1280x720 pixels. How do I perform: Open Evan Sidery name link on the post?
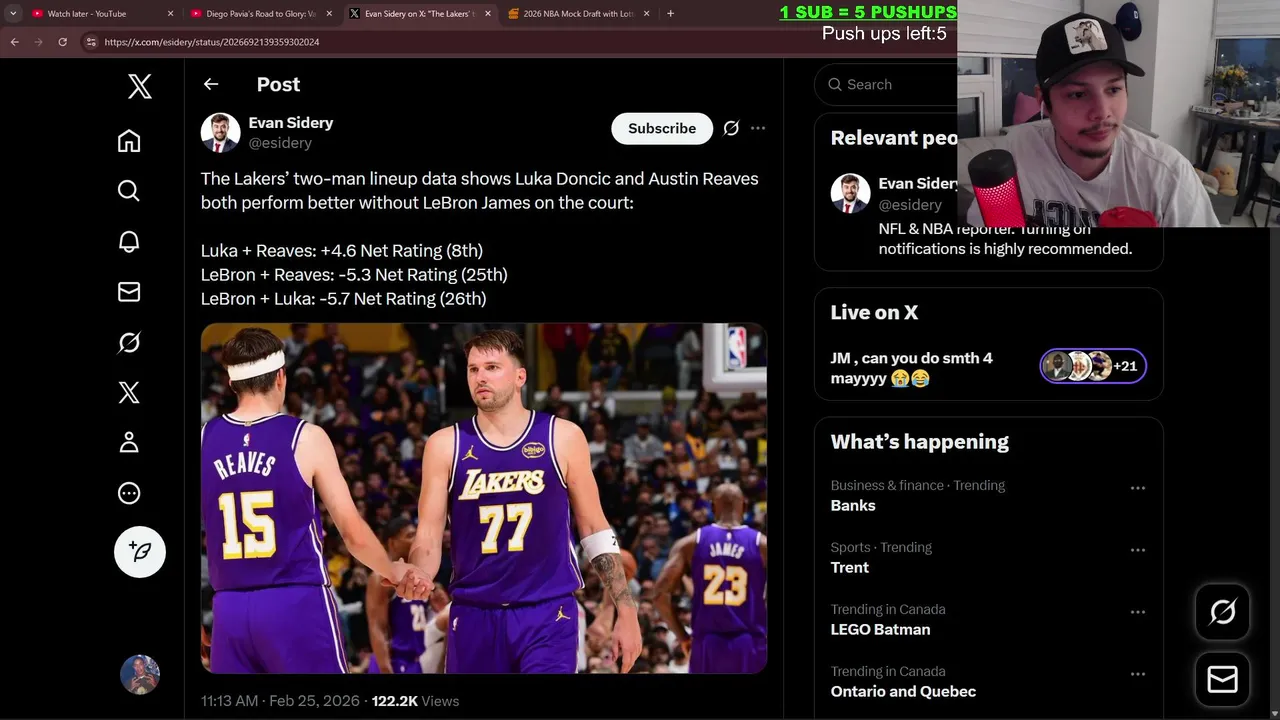[x=291, y=122]
